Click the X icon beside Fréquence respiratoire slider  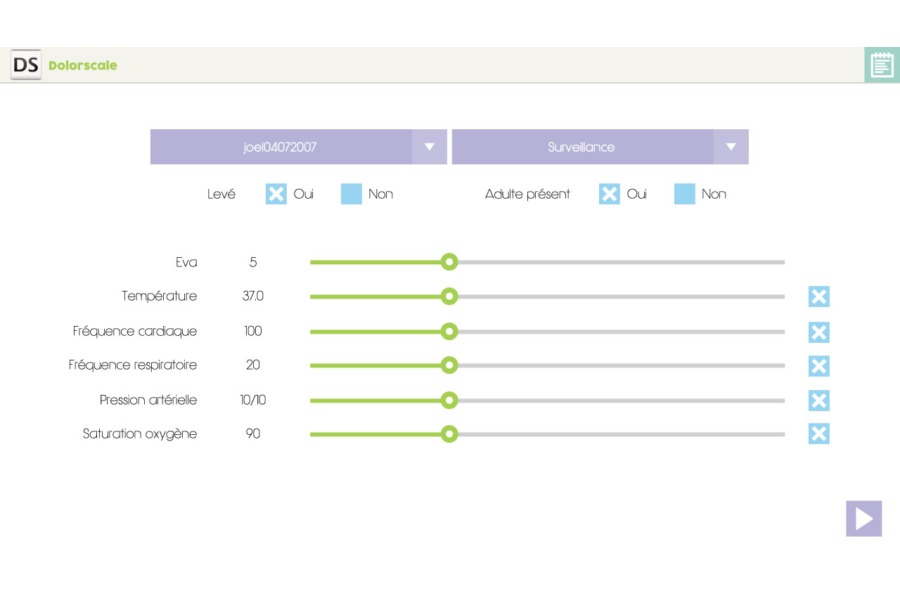[819, 366]
